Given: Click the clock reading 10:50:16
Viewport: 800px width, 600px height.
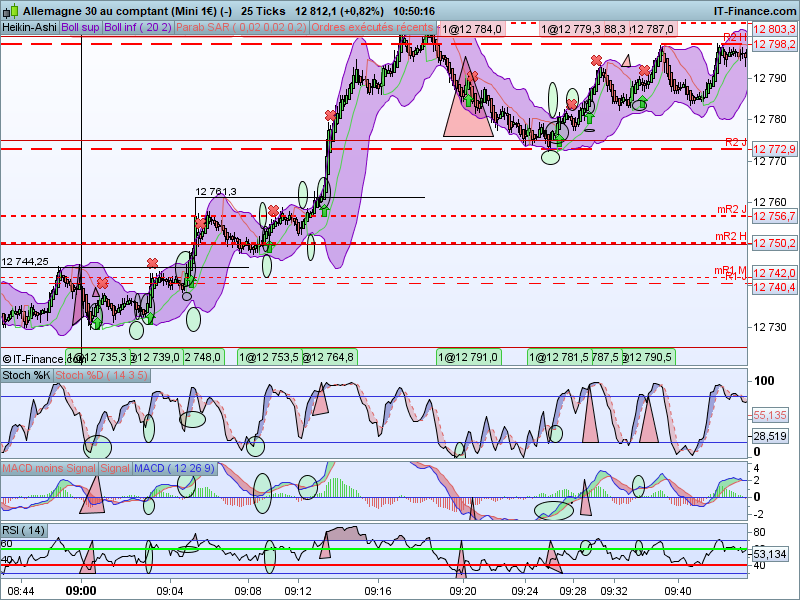Looking at the screenshot, I should pos(414,11).
